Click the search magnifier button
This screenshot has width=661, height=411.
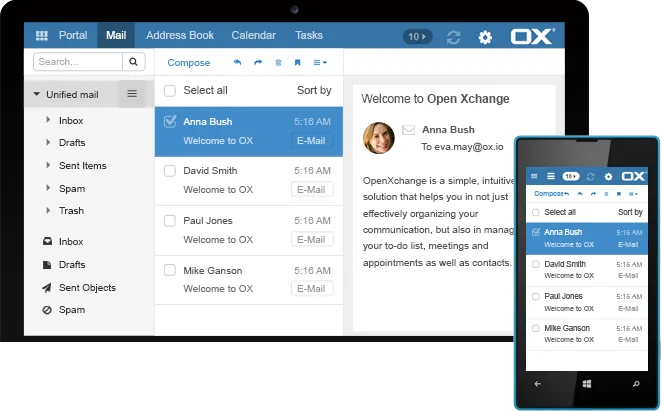[x=134, y=62]
